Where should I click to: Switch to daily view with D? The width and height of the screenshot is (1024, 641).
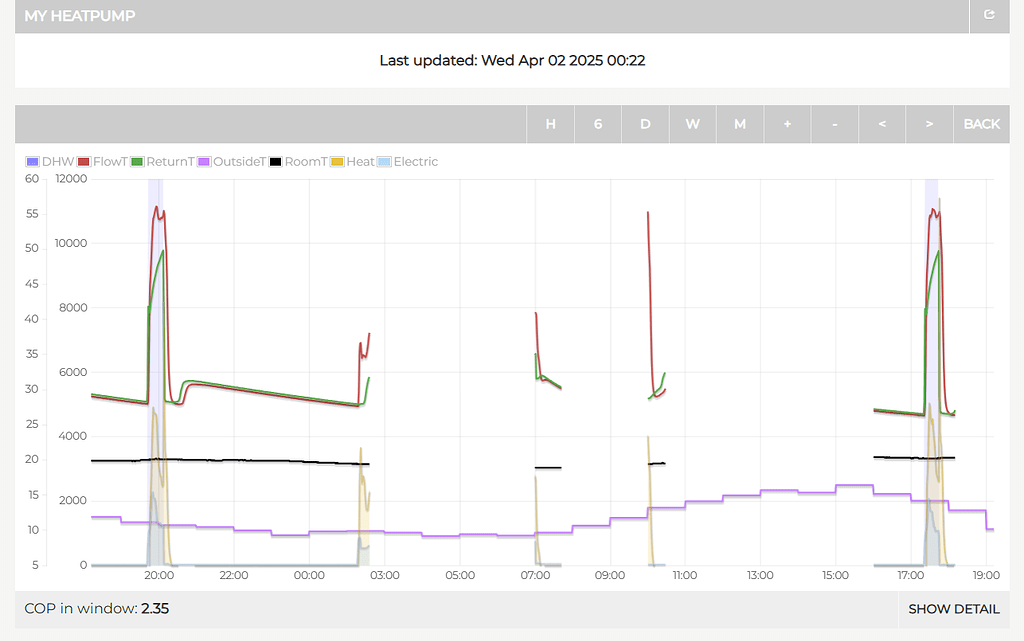pos(645,124)
